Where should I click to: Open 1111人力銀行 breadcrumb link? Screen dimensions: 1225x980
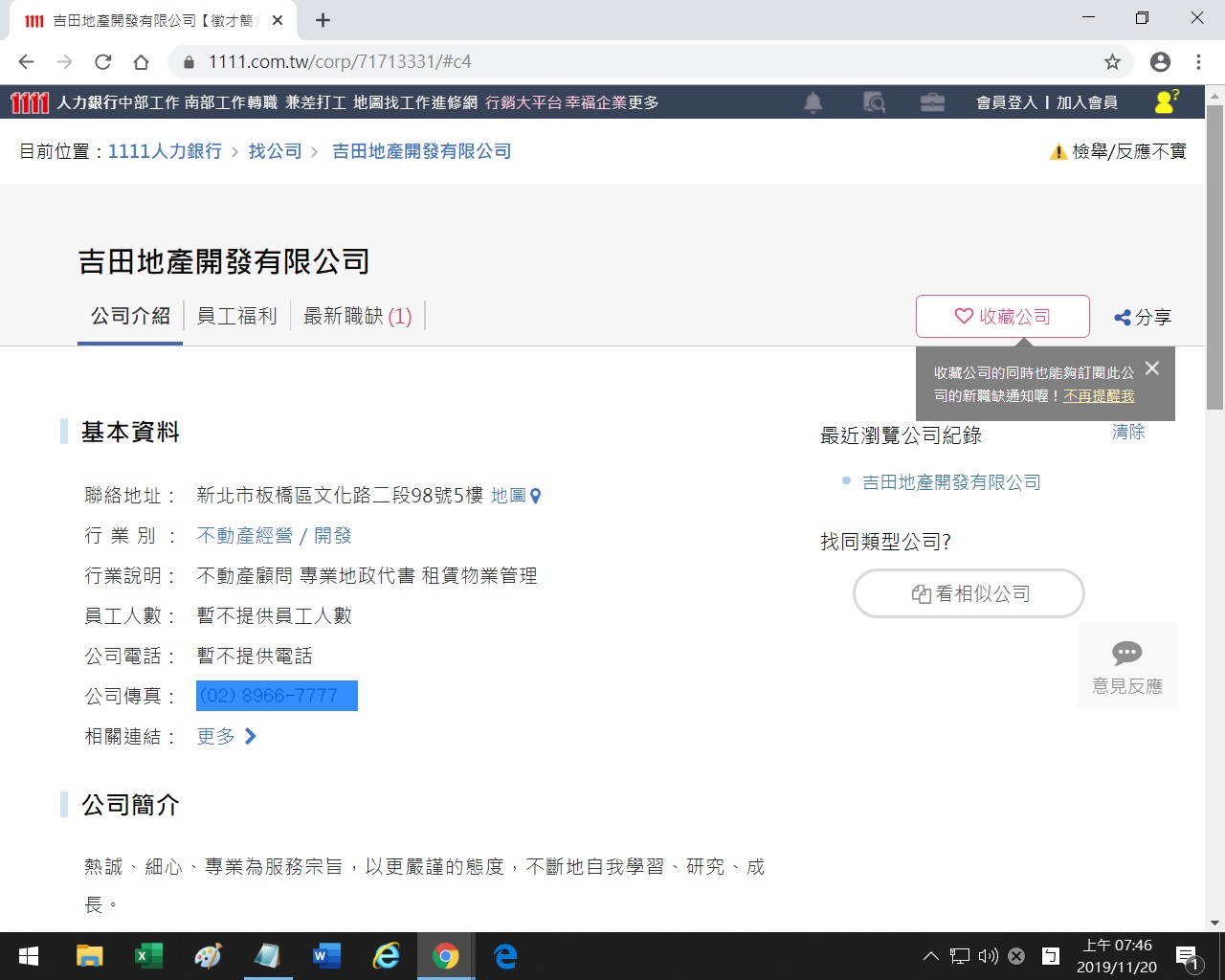coord(165,151)
